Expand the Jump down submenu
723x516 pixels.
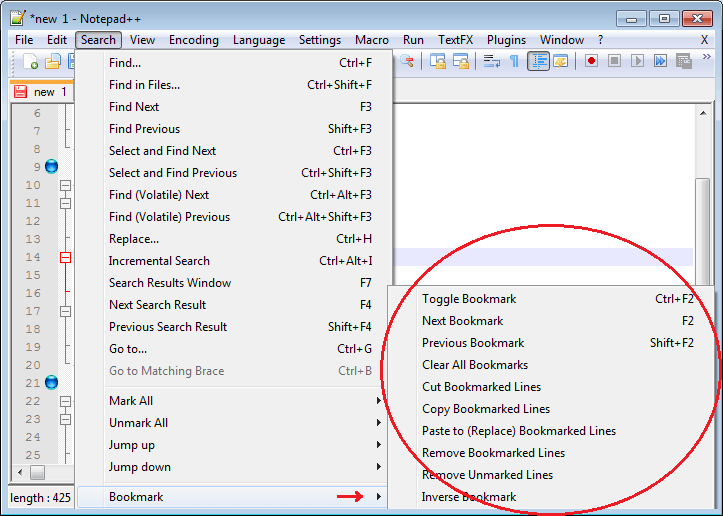[x=244, y=467]
